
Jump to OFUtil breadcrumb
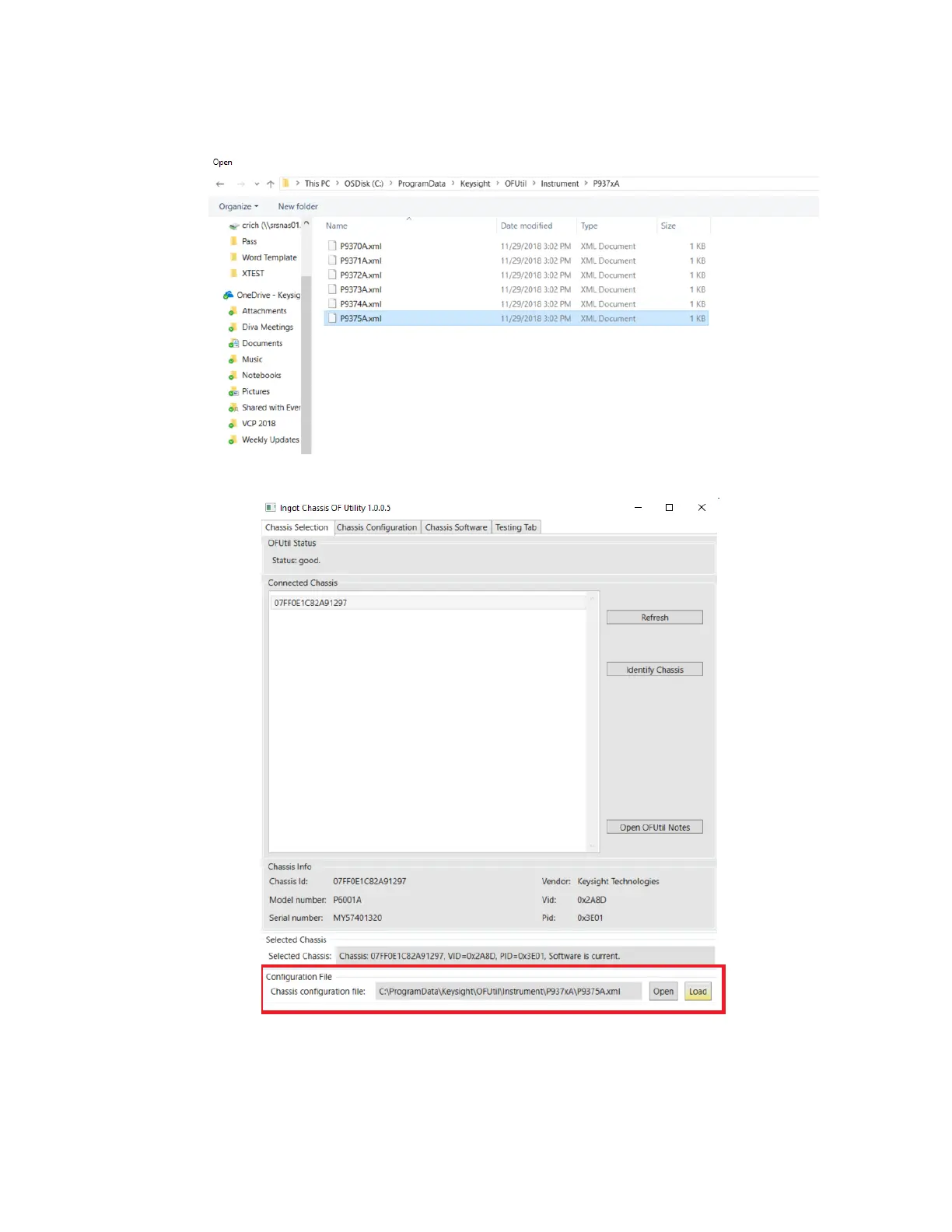click(516, 184)
